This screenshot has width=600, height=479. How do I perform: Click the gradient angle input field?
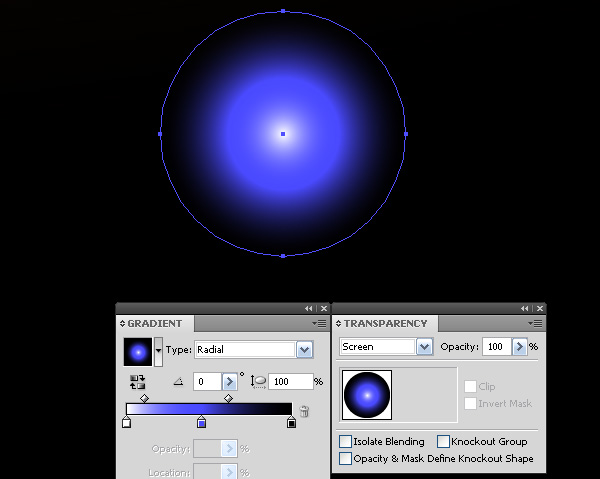point(207,381)
